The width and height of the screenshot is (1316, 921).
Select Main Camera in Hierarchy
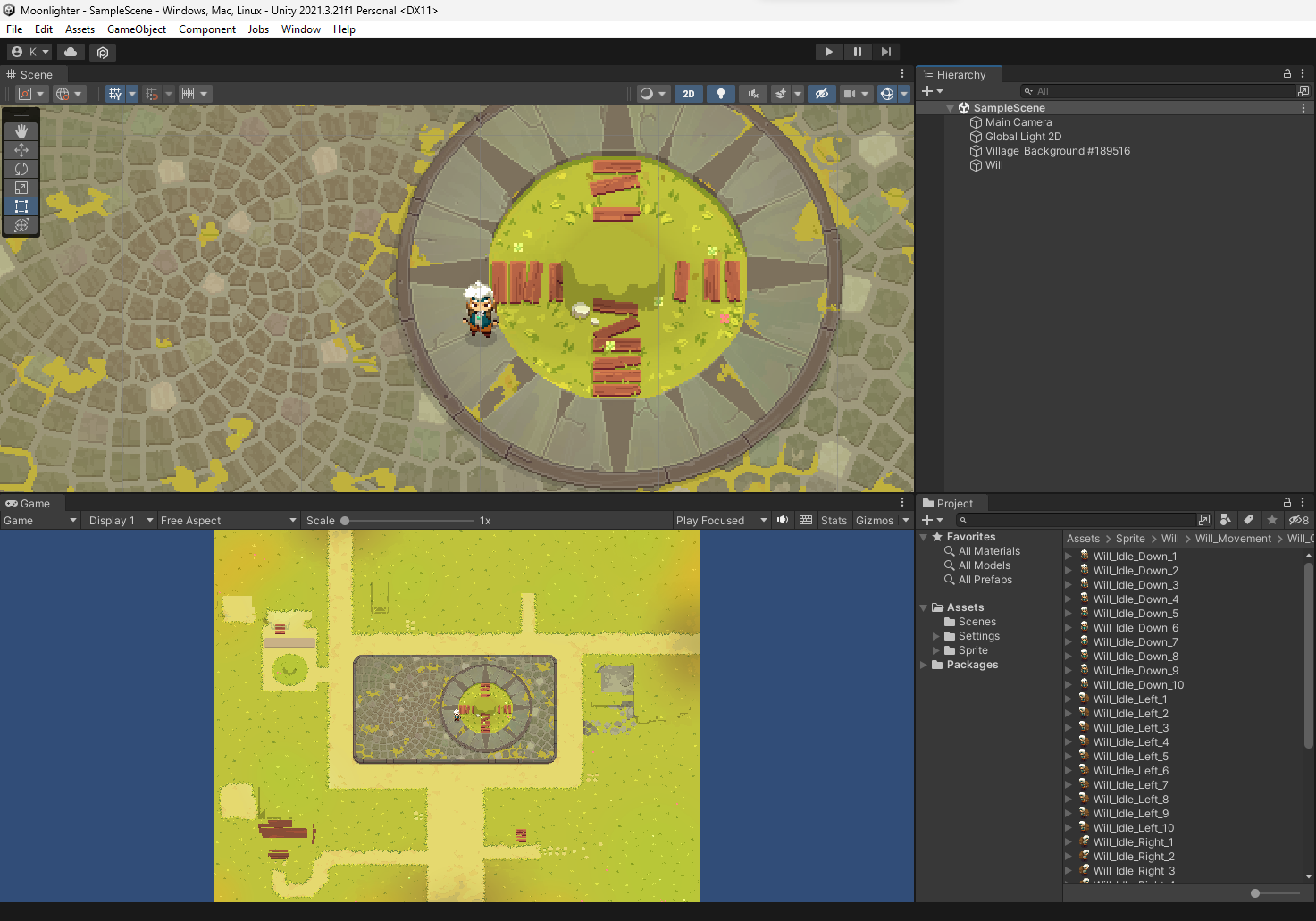click(1018, 122)
